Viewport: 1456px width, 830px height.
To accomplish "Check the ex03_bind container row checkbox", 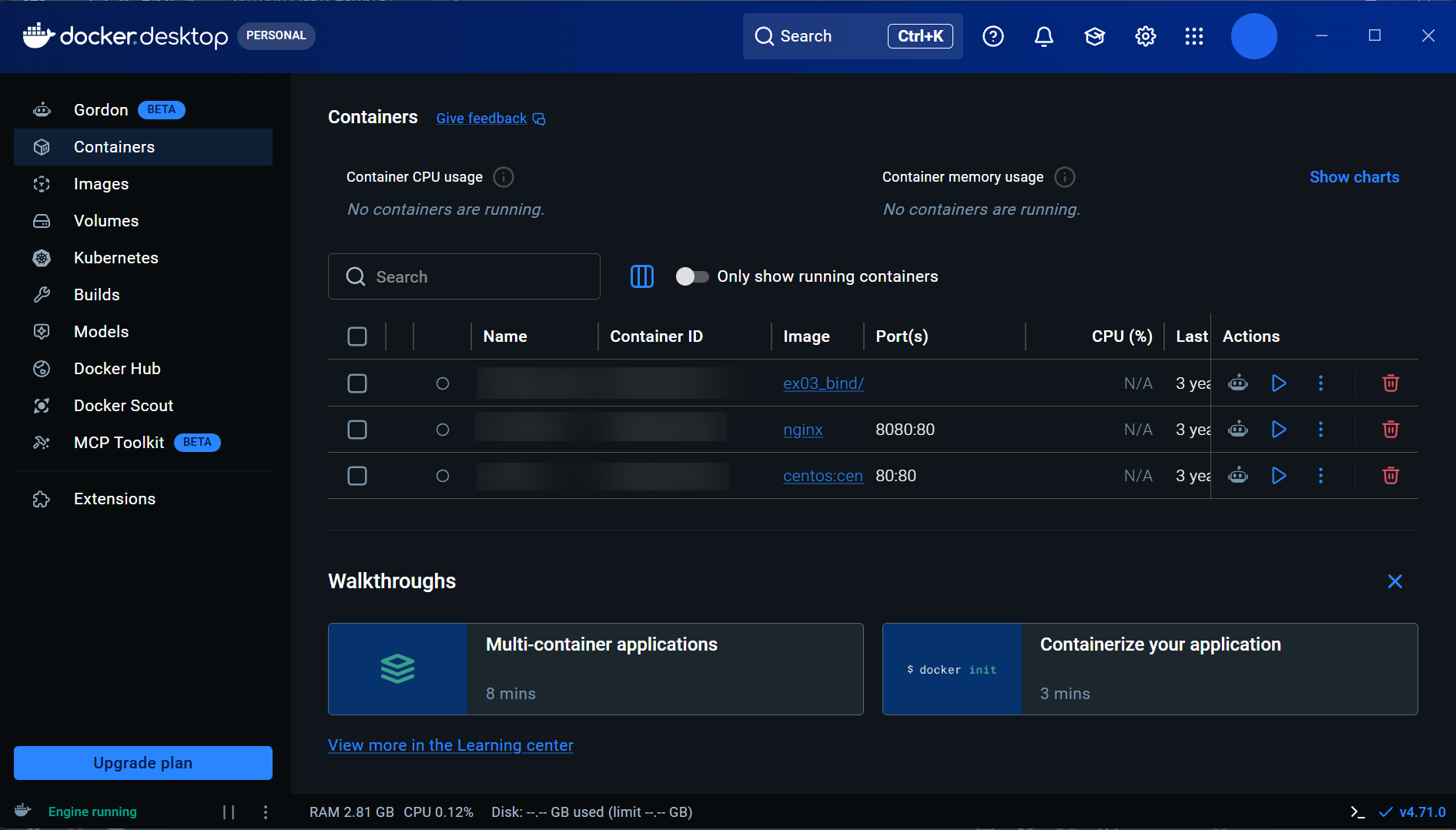I will tap(357, 383).
